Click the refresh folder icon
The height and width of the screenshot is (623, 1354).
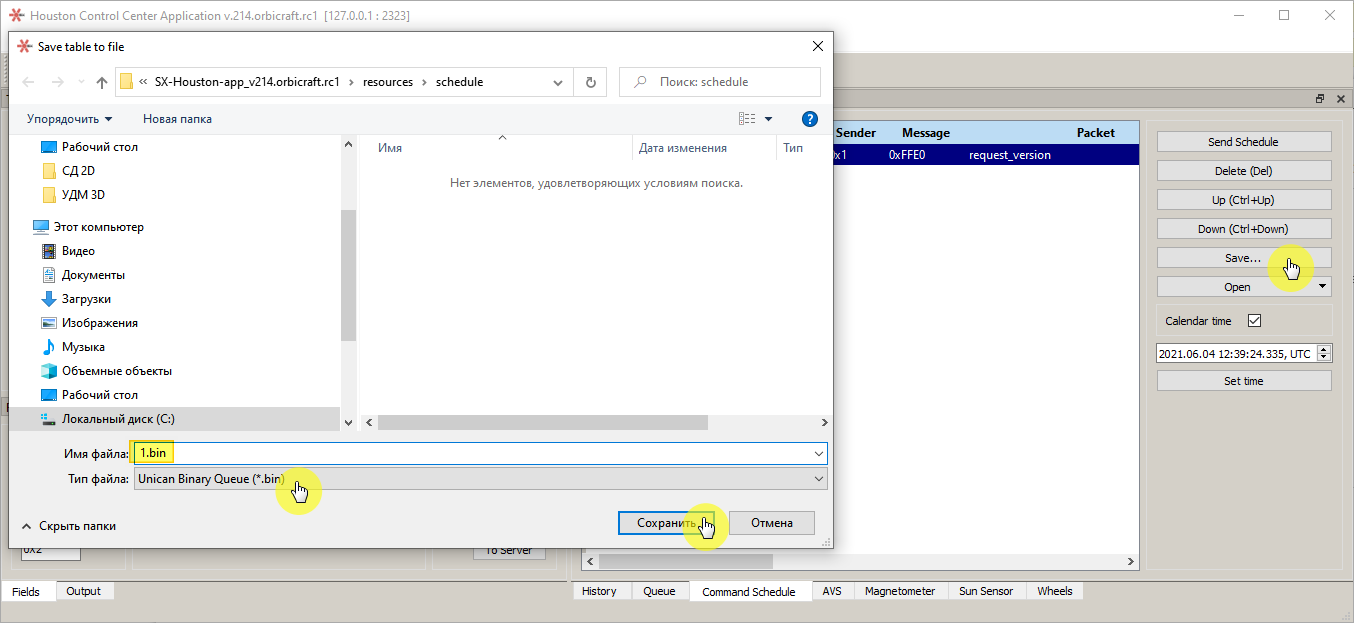(591, 82)
